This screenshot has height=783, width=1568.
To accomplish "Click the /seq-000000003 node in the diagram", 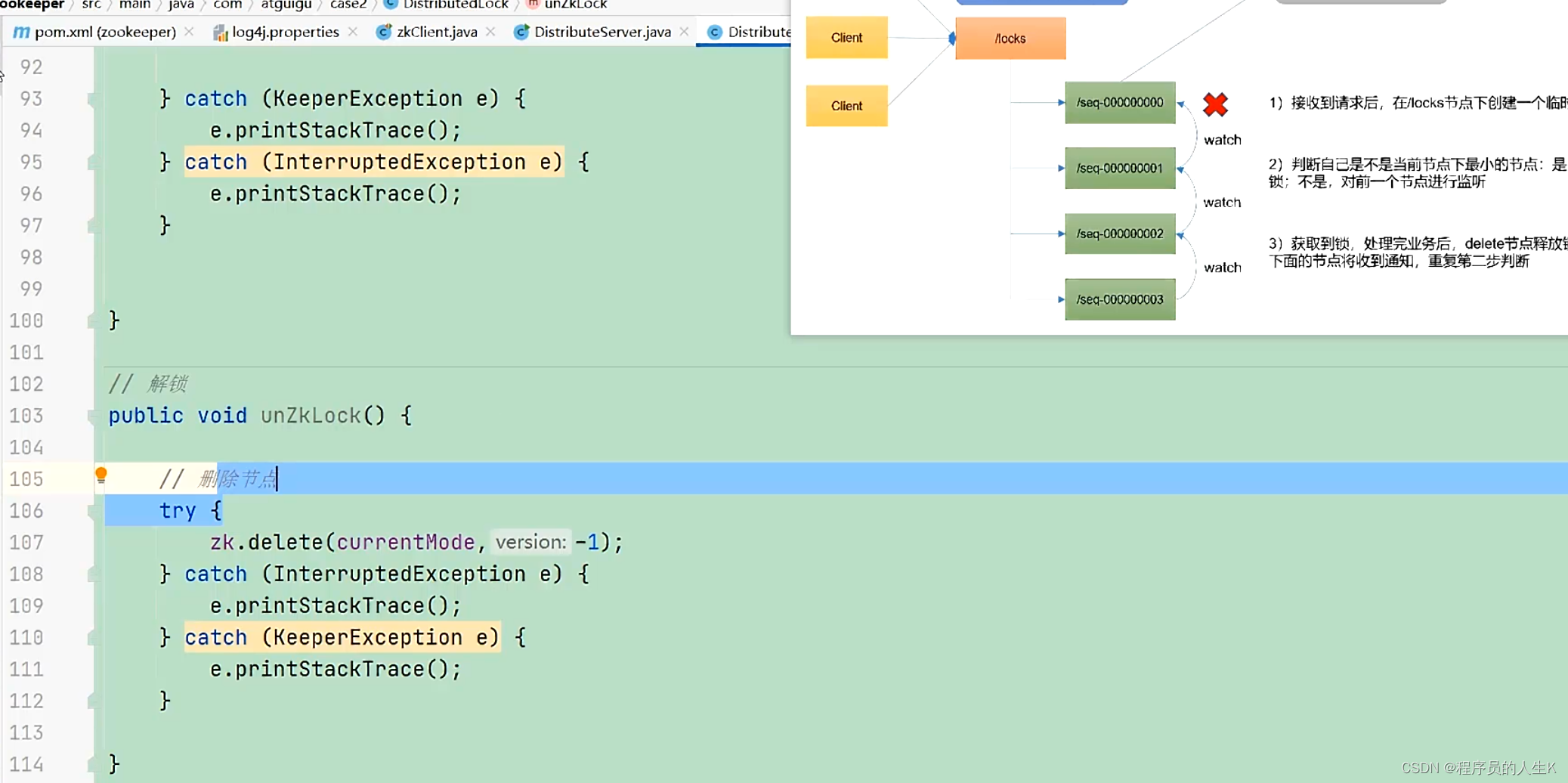I will [x=1120, y=299].
